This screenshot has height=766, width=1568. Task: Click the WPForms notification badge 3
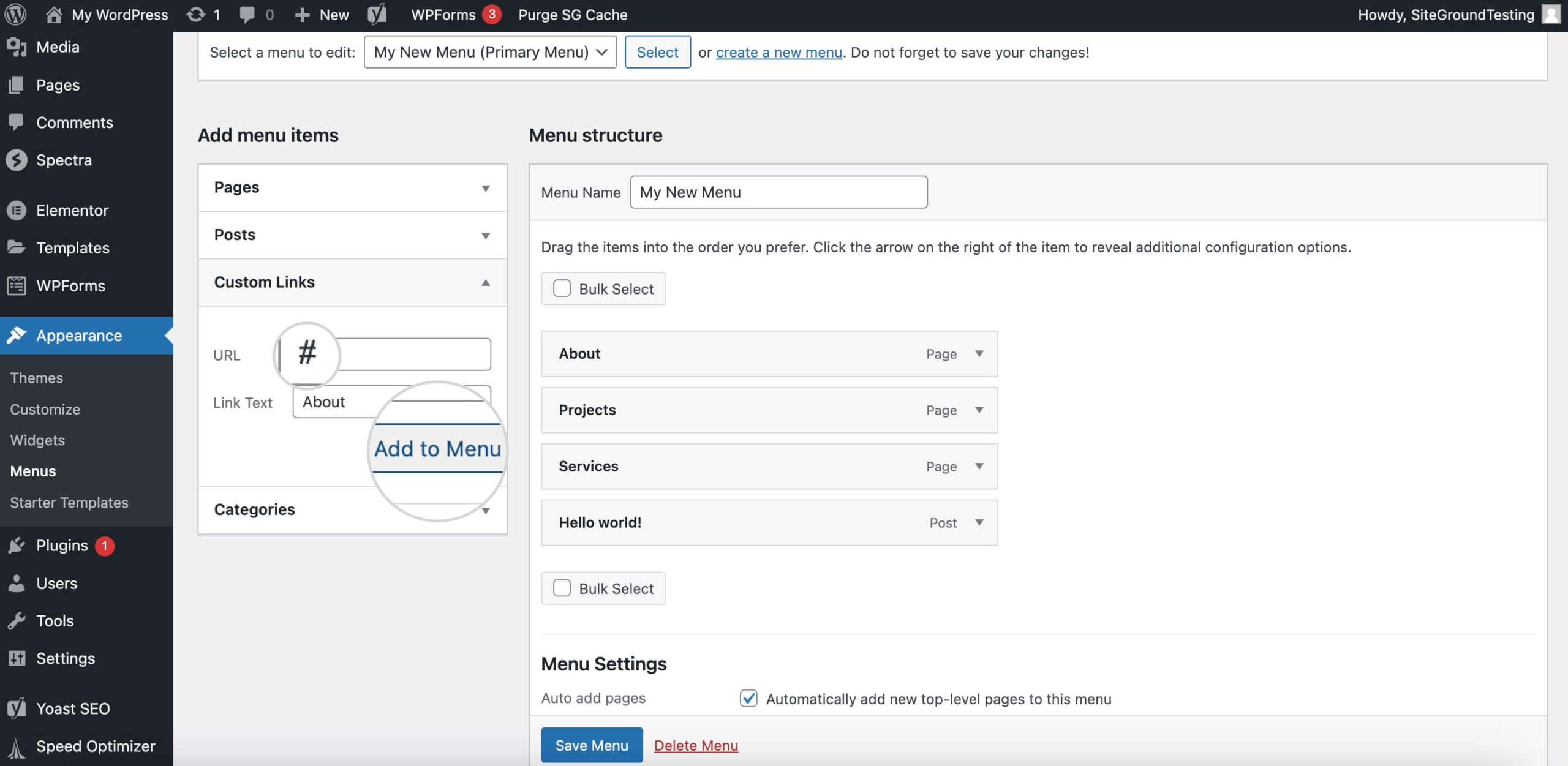click(491, 14)
